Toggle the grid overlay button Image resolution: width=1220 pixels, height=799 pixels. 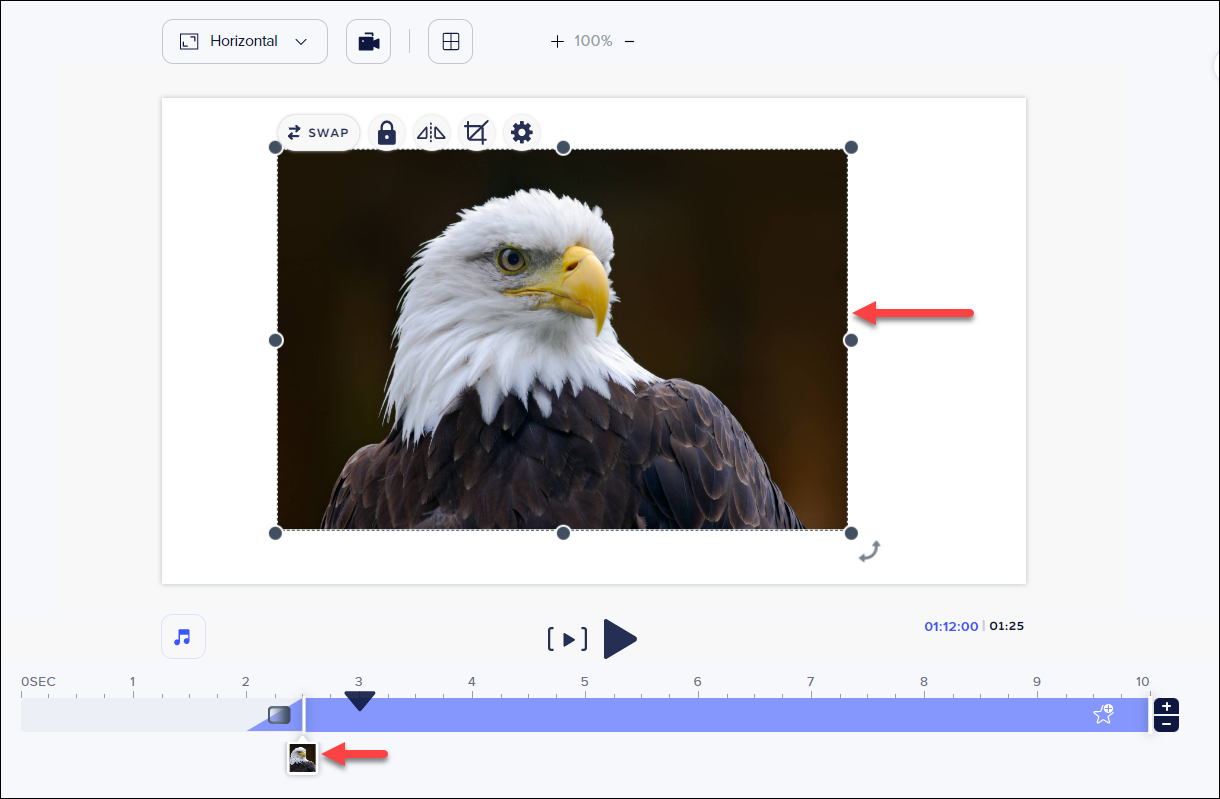click(450, 42)
